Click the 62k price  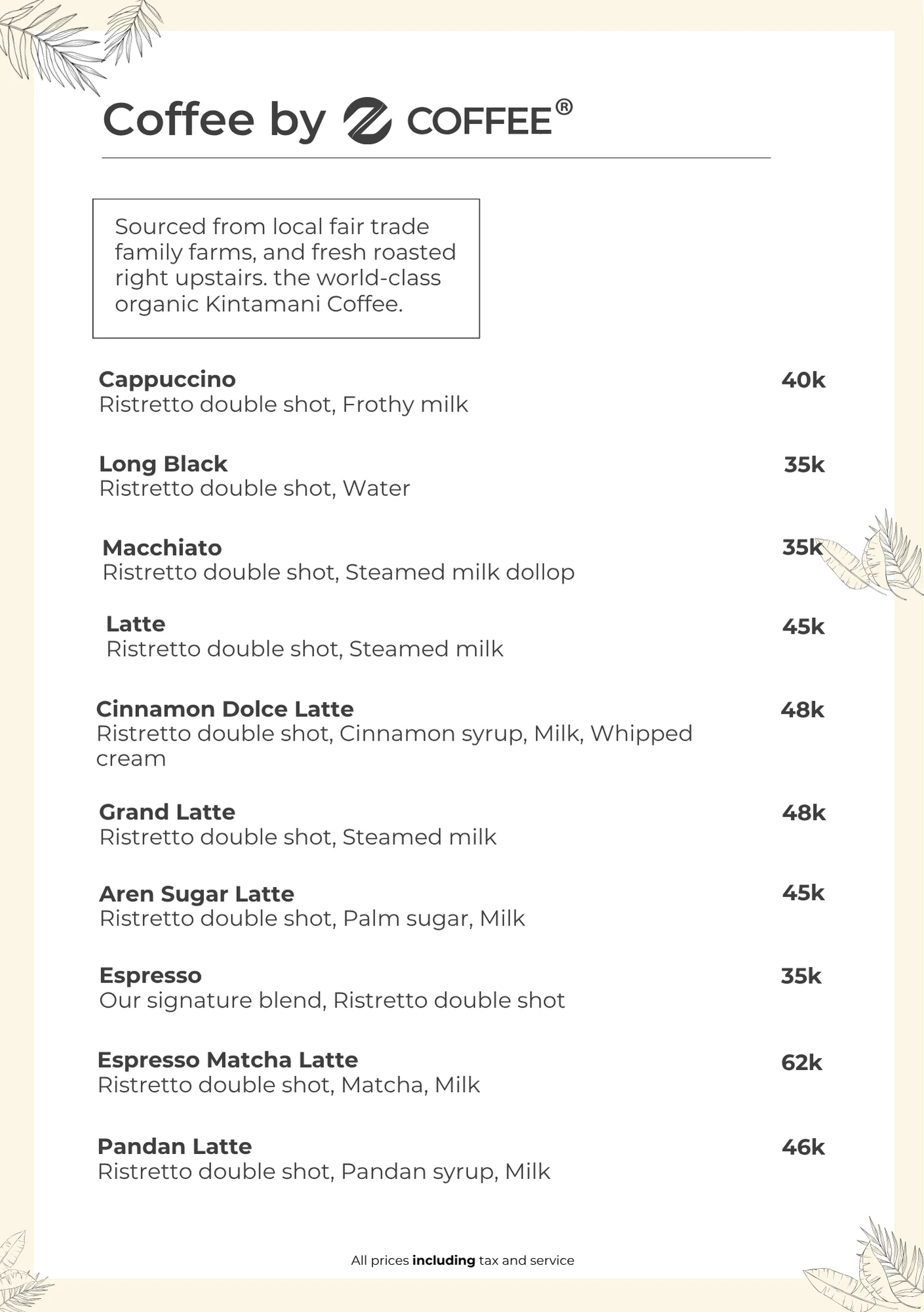(801, 1062)
